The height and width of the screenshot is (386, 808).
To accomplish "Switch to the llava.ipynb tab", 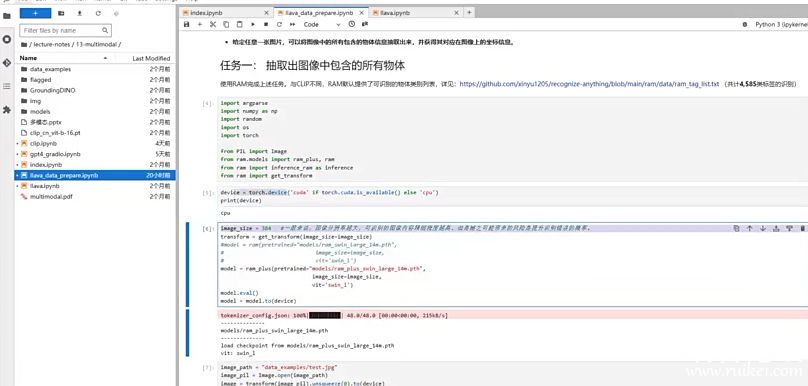I will click(415, 12).
